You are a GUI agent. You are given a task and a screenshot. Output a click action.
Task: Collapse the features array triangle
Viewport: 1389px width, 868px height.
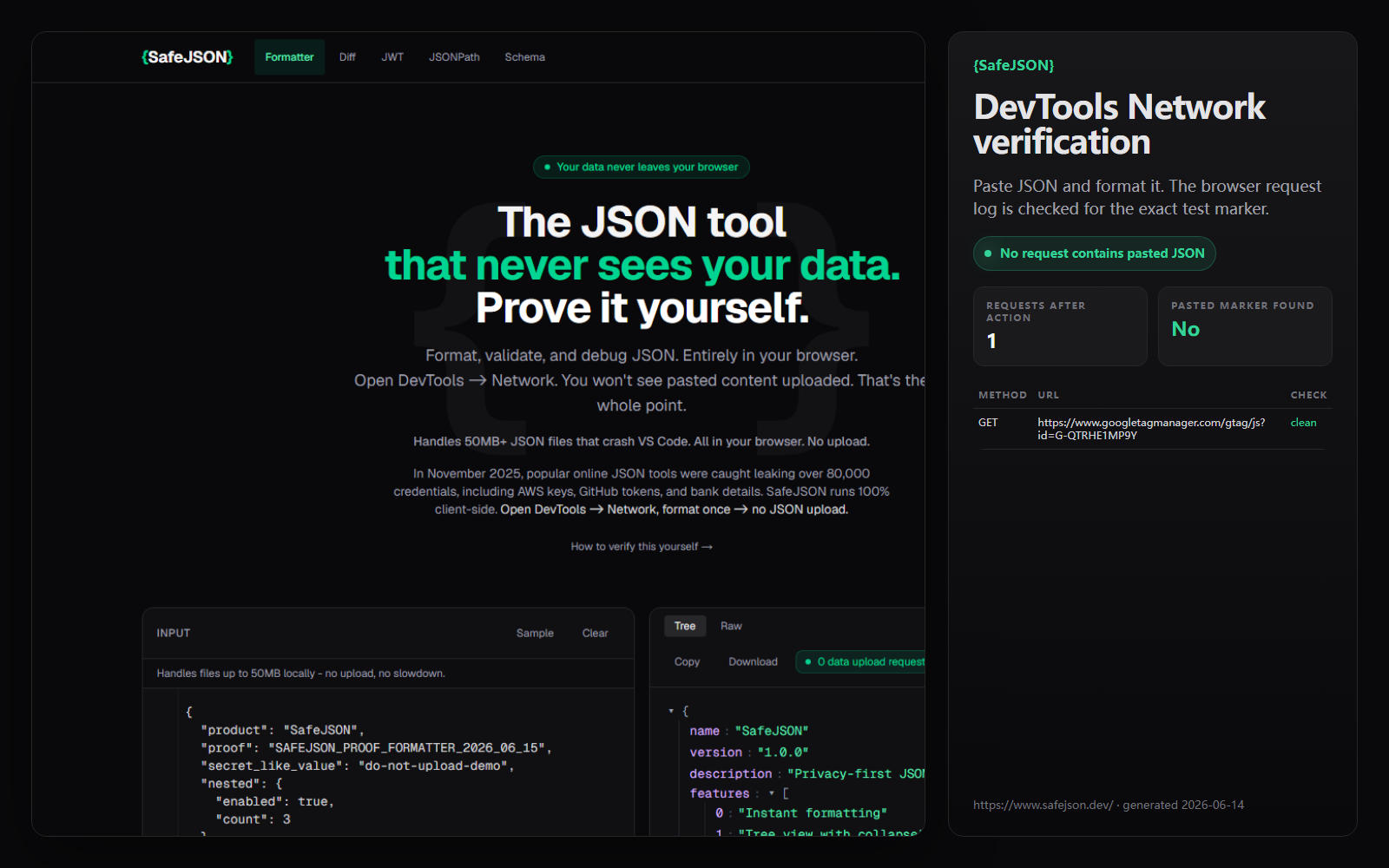coord(771,793)
